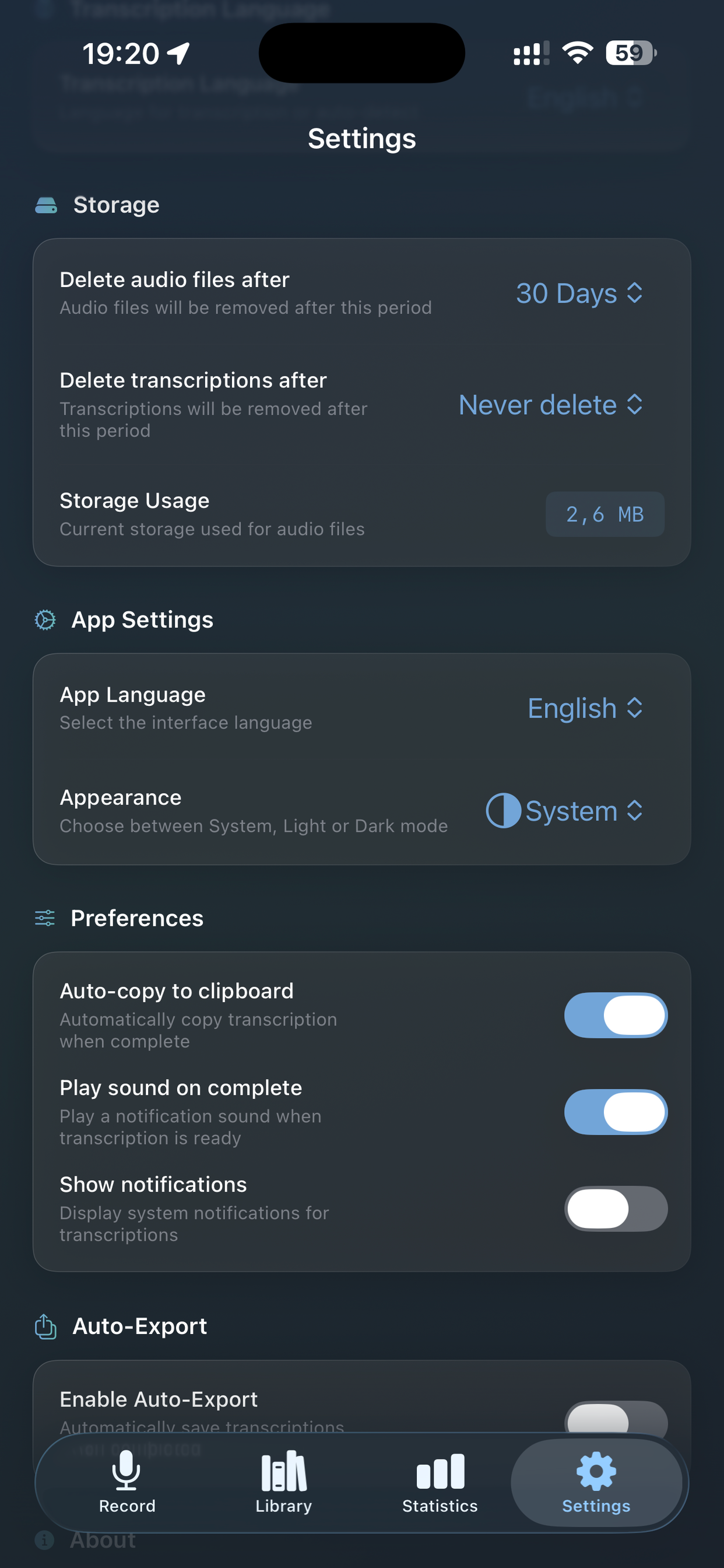The height and width of the screenshot is (1568, 724).
Task: Change App Language from English
Action: pos(585,709)
